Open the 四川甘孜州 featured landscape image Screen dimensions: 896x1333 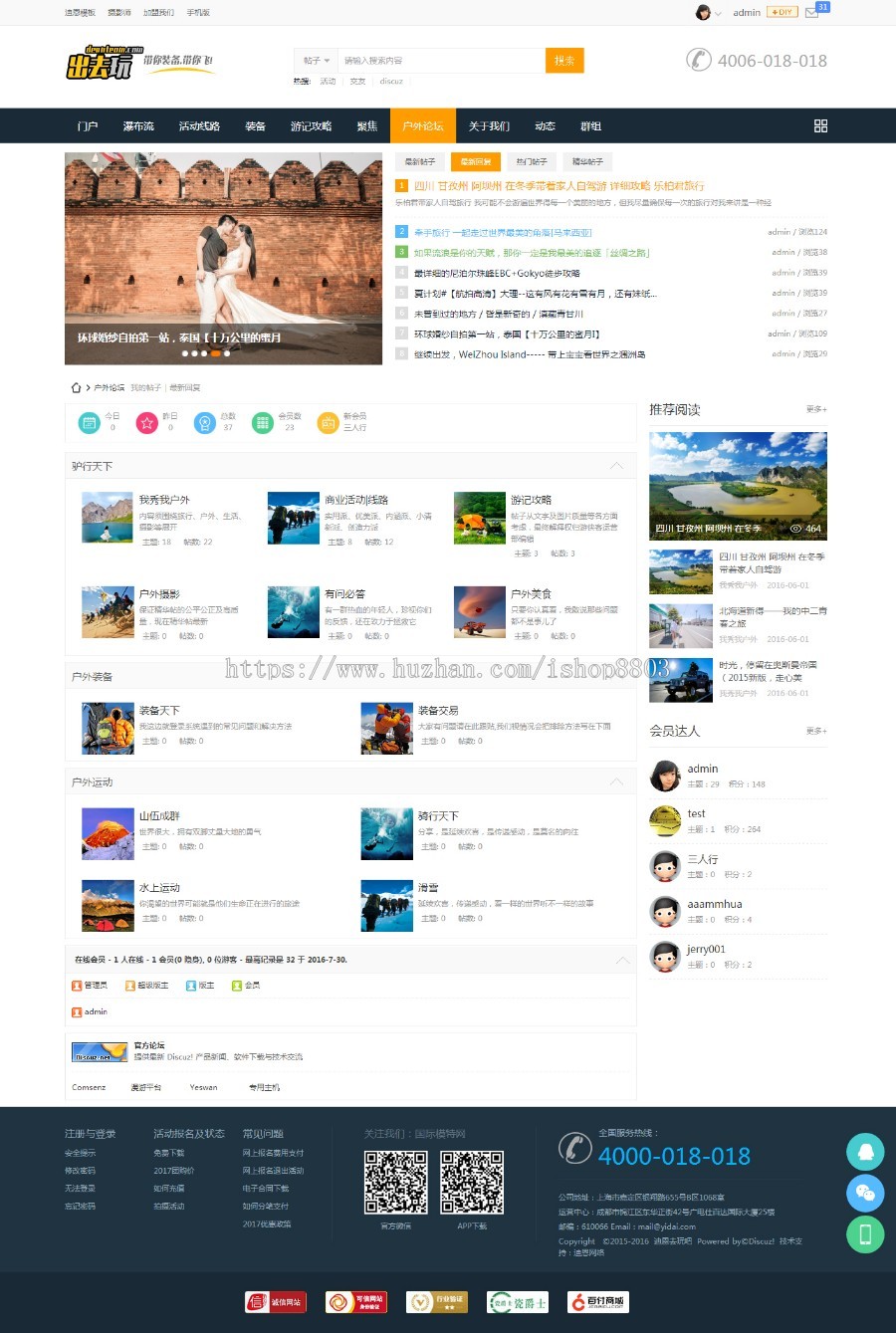[x=738, y=486]
